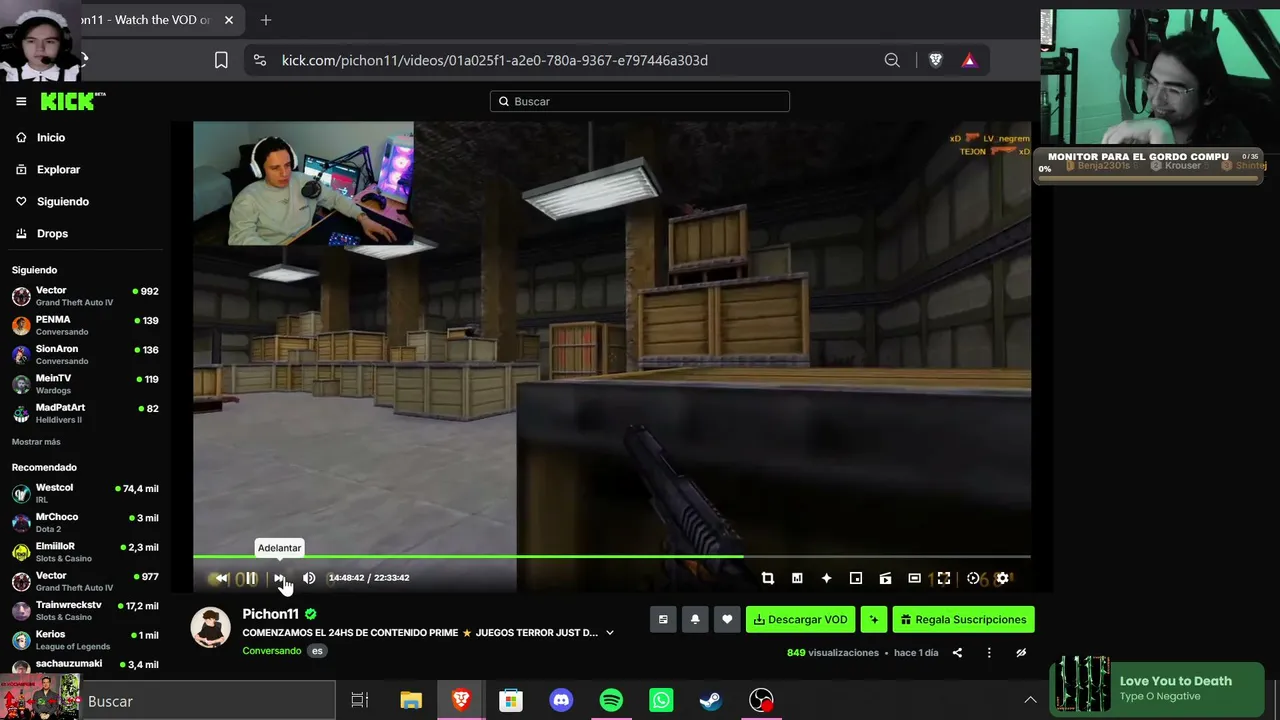
Task: Click the Buscar search field on Kick
Action: [640, 101]
